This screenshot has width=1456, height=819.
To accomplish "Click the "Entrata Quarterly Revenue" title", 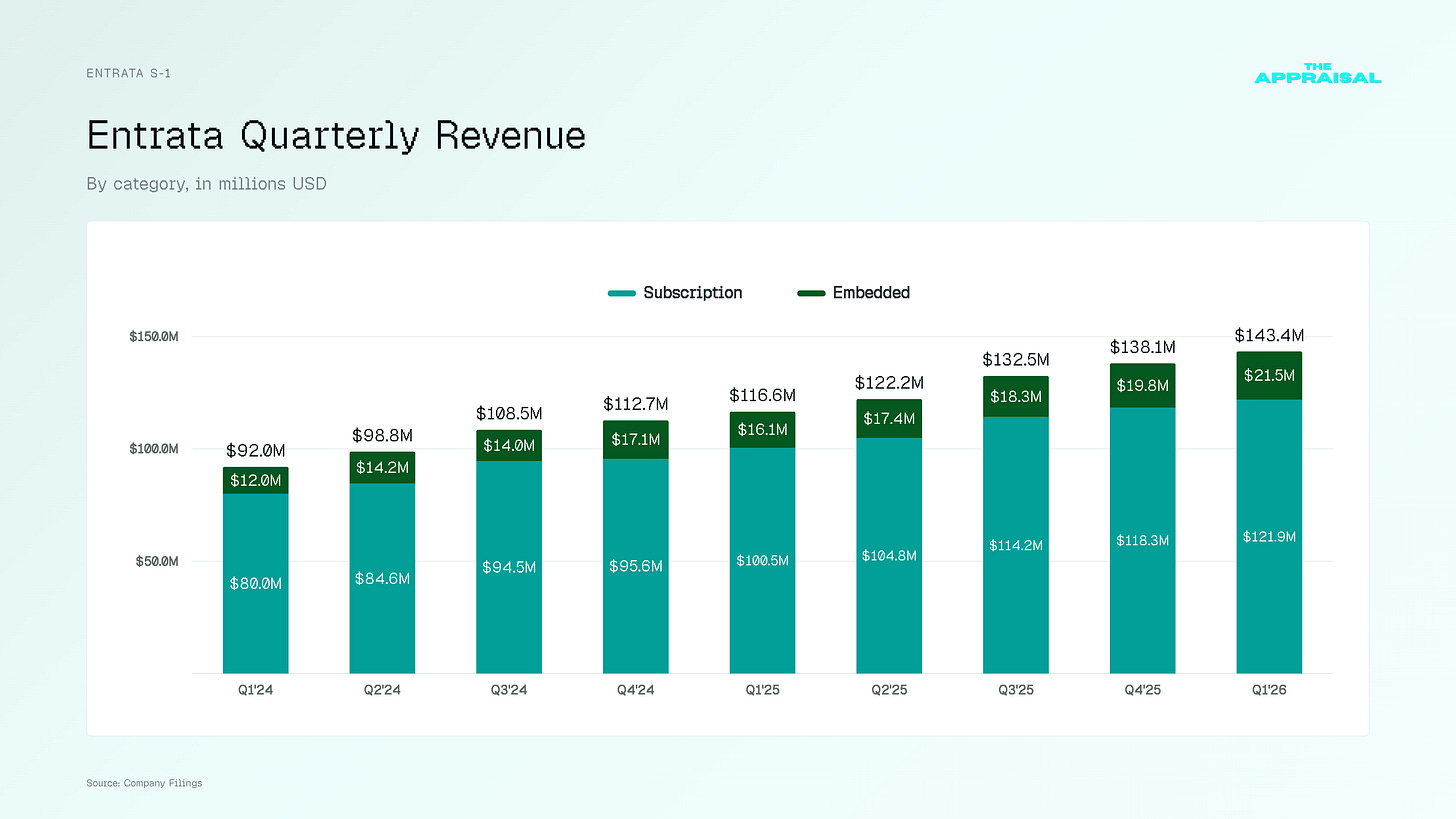I will pyautogui.click(x=336, y=136).
